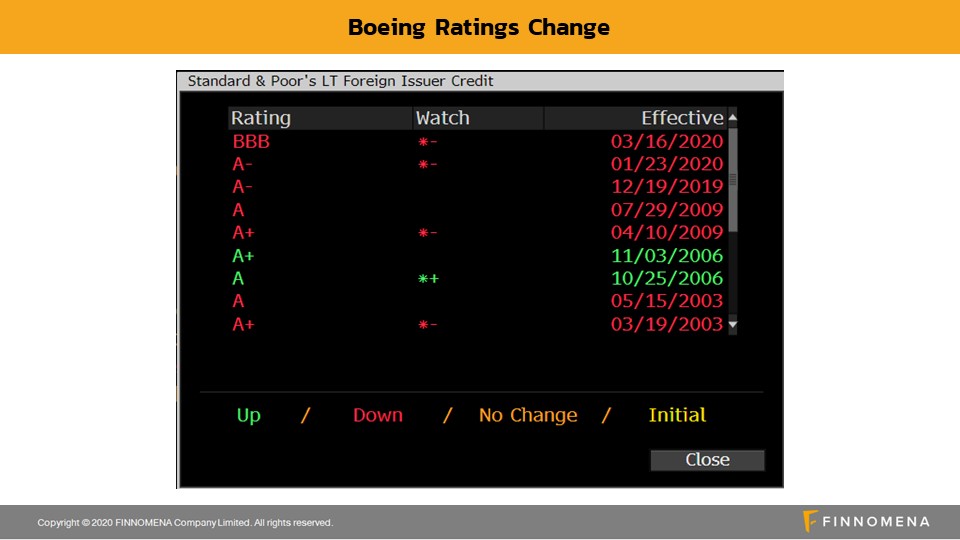Viewport: 960px width, 540px height.
Task: Click the negative watch marker for 03/19/2003
Action: pyautogui.click(x=427, y=325)
